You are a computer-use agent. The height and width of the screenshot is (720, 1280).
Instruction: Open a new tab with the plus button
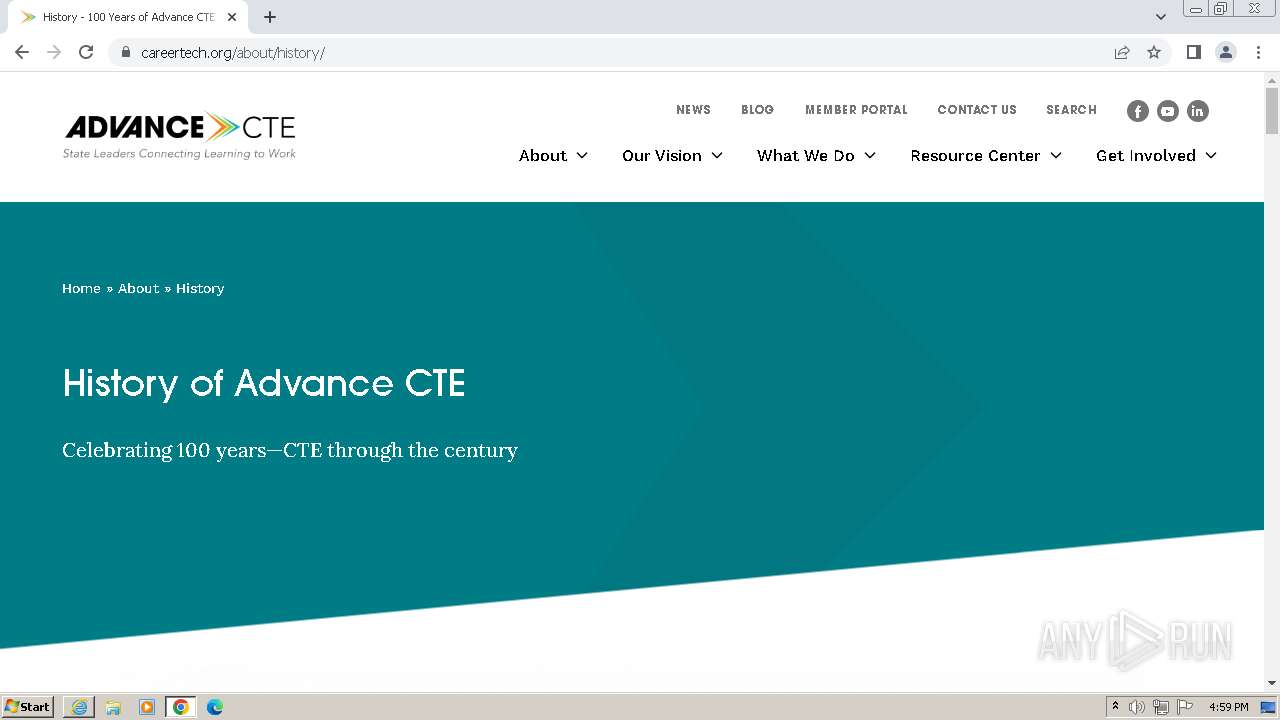click(270, 17)
